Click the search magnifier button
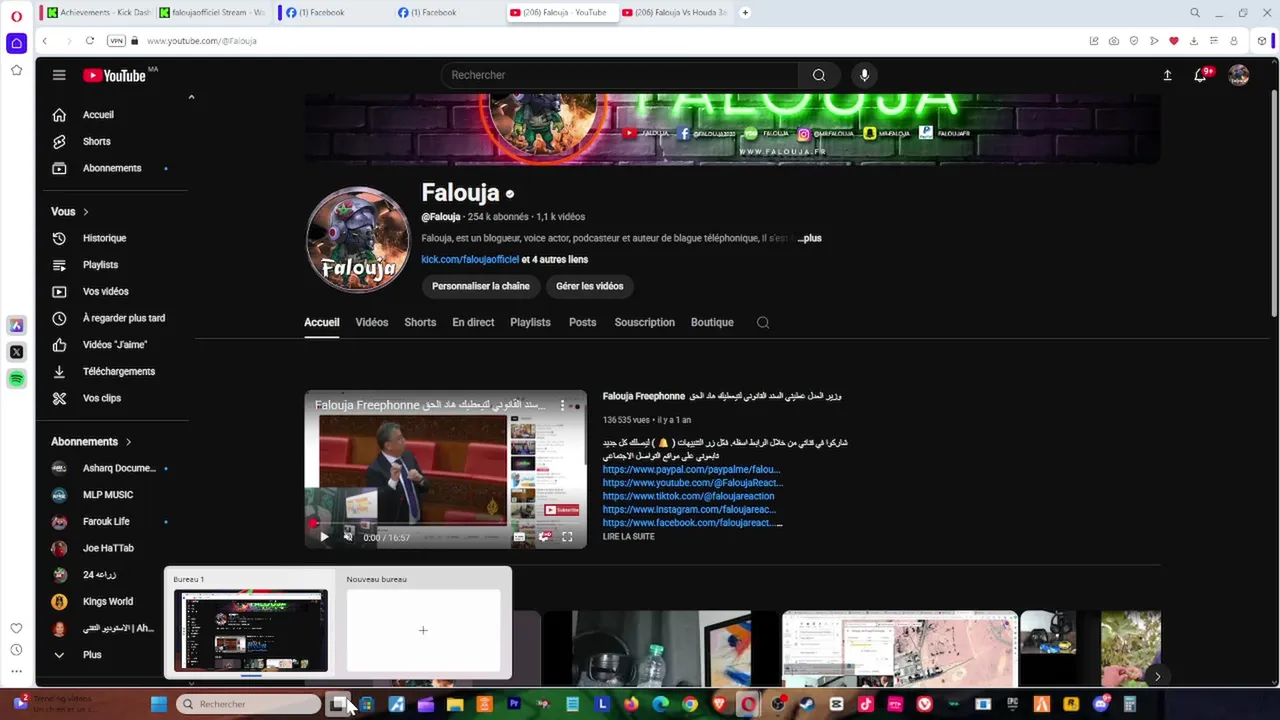This screenshot has width=1280, height=720. (x=819, y=75)
